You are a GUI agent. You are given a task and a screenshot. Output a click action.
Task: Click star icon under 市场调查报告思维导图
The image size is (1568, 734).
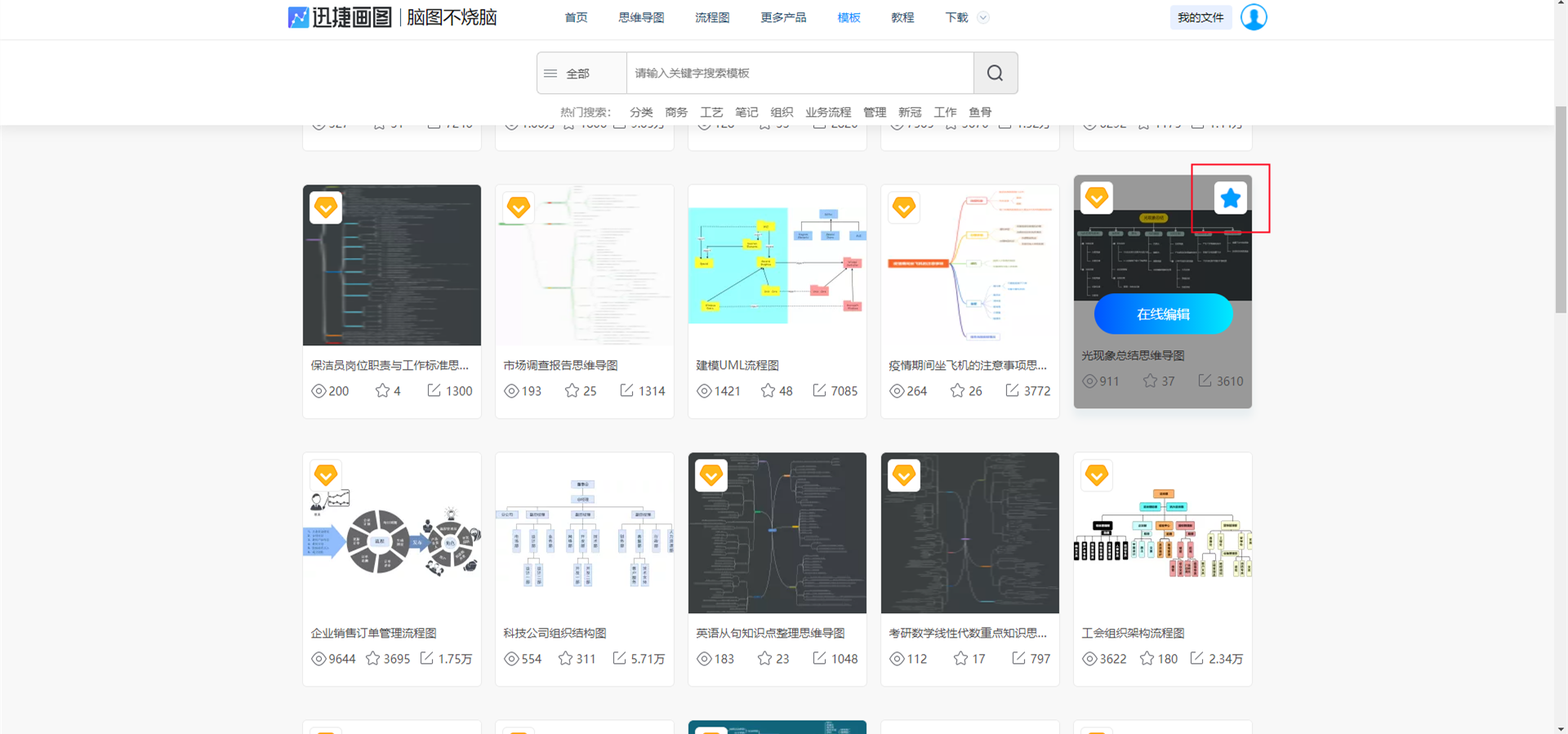(x=572, y=391)
